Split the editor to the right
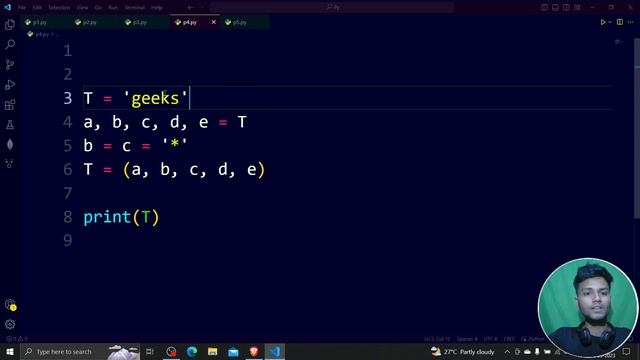This screenshot has height=360, width=640. [x=620, y=22]
